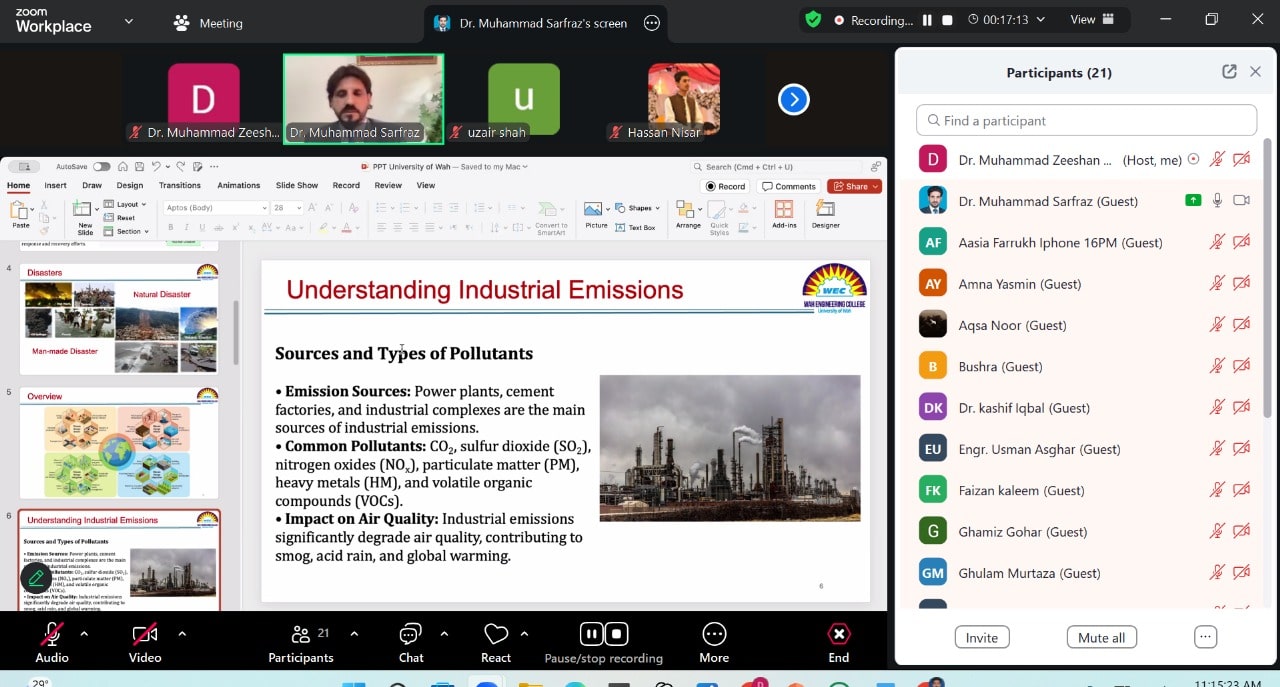Viewport: 1280px width, 687px height.
Task: Toggle the AutoSave switch in PowerPoint
Action: pyautogui.click(x=102, y=167)
